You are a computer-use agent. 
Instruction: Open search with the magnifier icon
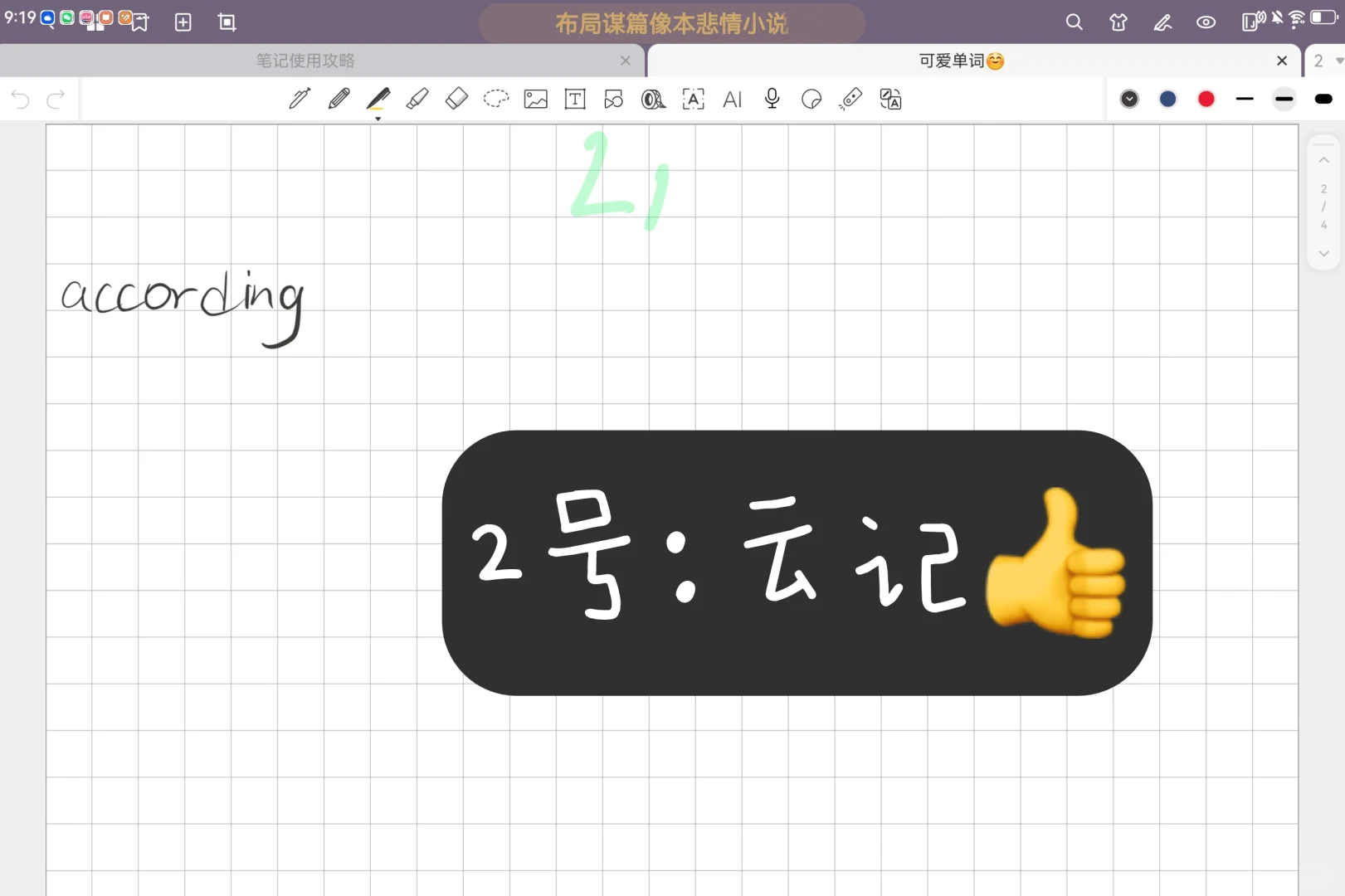point(1075,22)
